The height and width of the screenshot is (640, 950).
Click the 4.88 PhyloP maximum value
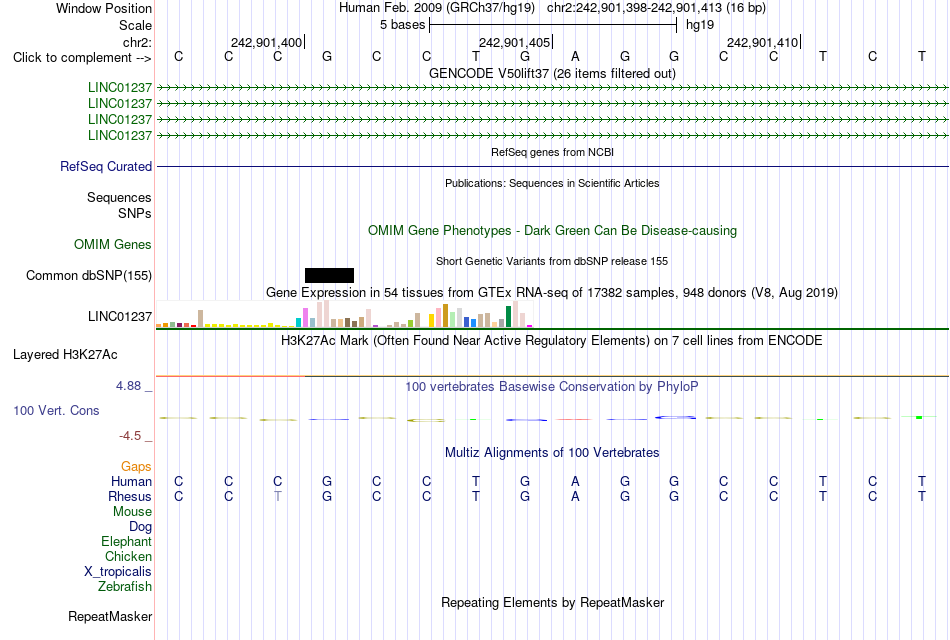[128, 385]
